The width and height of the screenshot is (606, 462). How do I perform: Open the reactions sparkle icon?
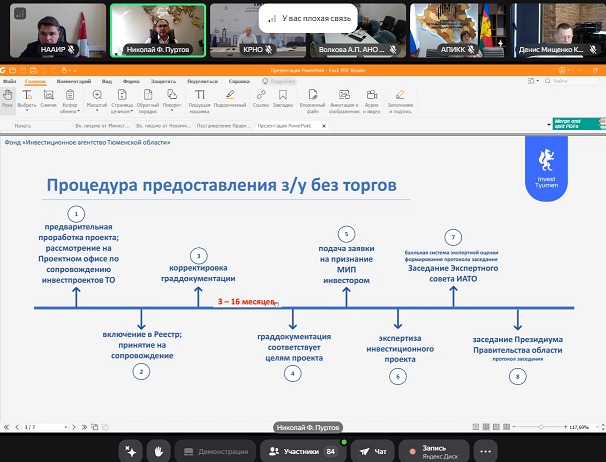click(x=130, y=451)
